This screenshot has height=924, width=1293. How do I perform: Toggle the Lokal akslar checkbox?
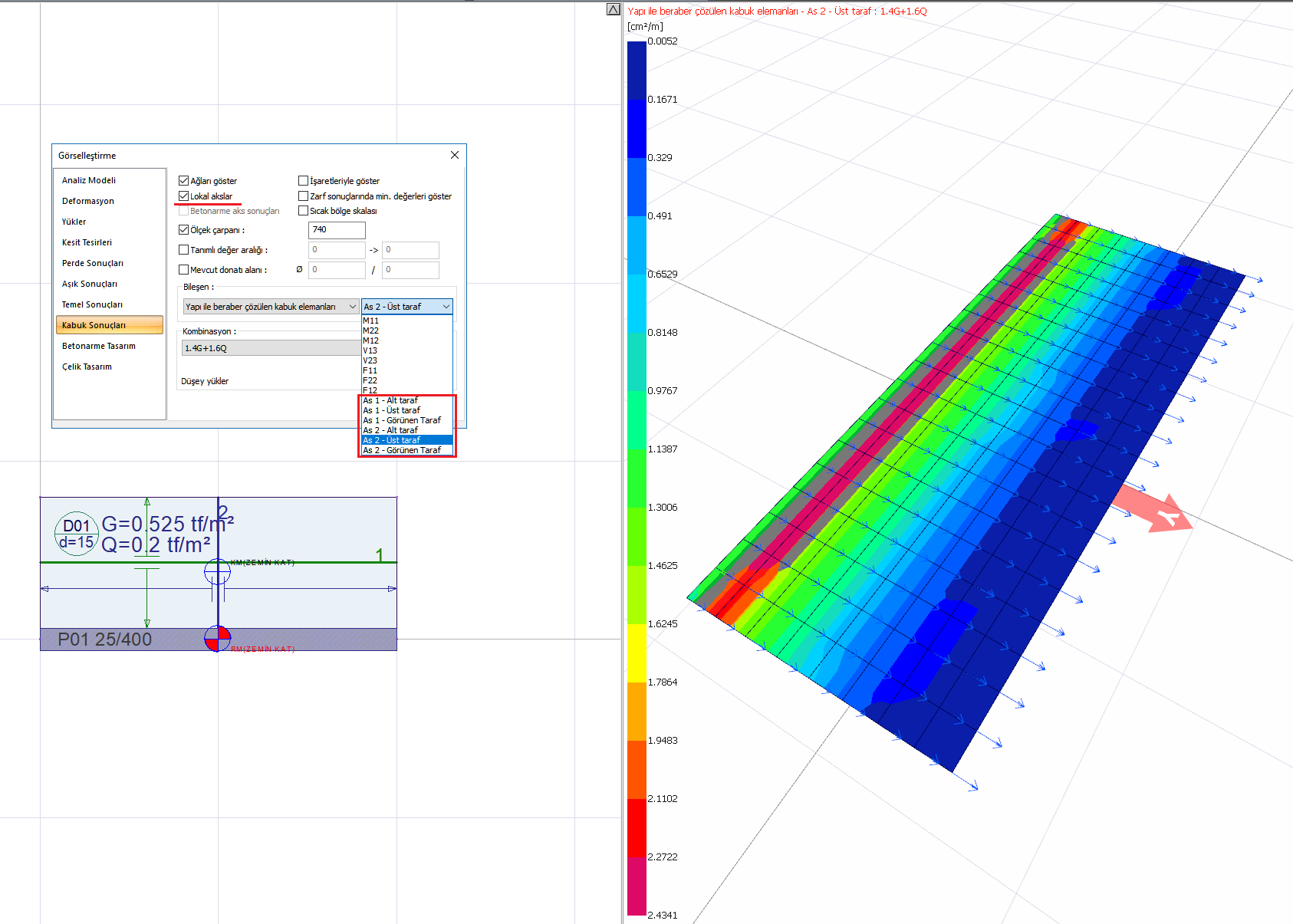tap(184, 196)
